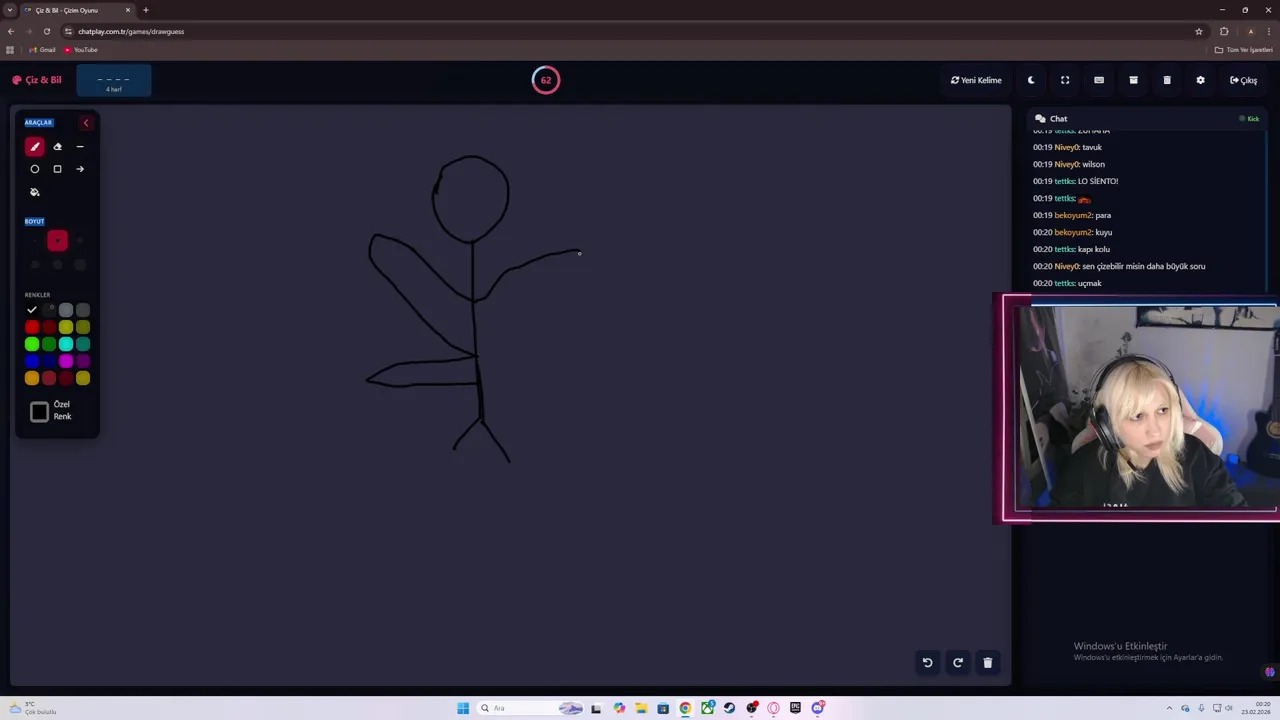Select the paint bucket fill tool
The height and width of the screenshot is (720, 1280).
click(35, 192)
